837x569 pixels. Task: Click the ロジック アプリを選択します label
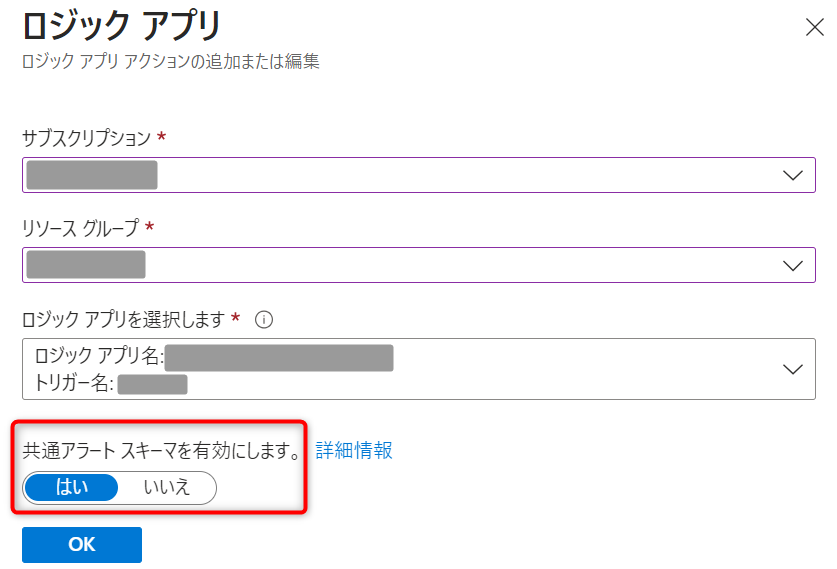coord(123,319)
